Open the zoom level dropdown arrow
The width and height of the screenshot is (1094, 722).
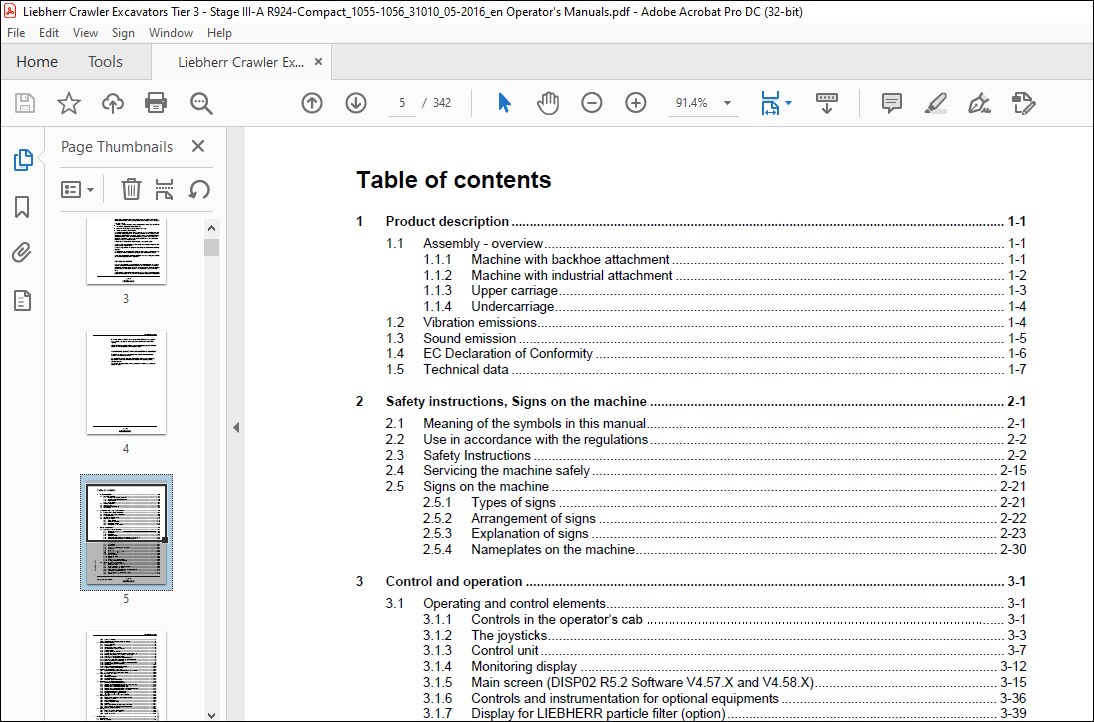click(727, 103)
